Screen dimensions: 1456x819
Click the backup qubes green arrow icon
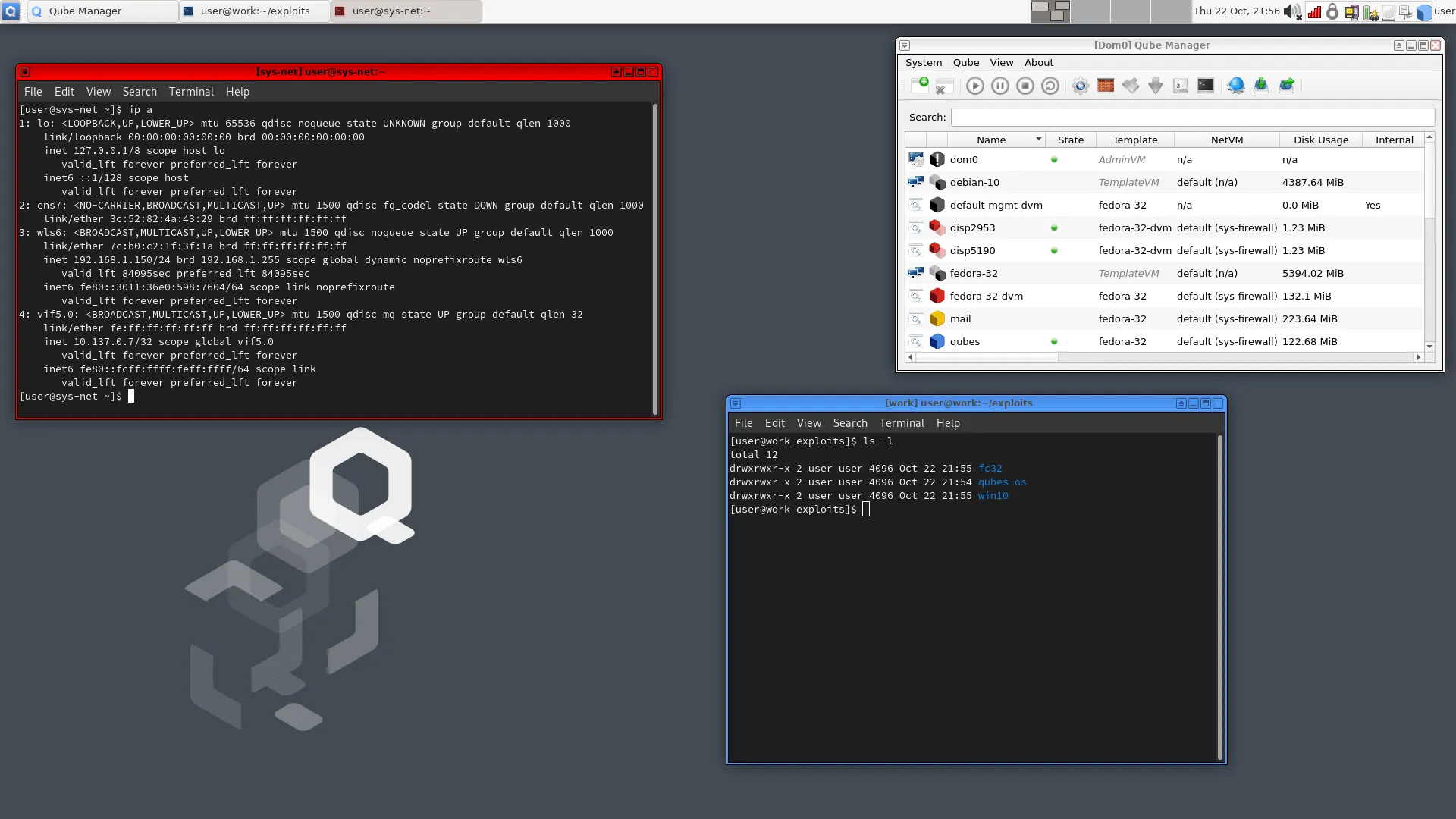1261,86
